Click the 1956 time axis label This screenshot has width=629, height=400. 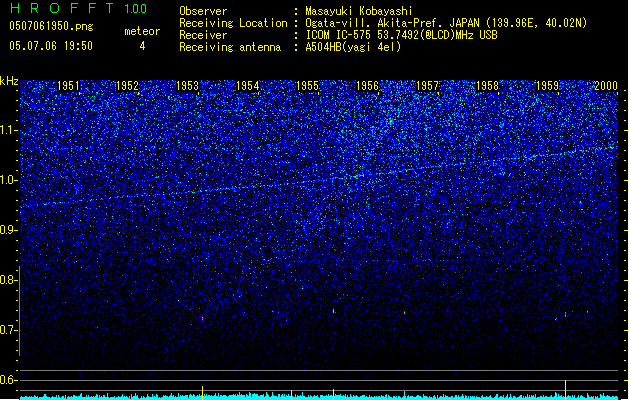[x=367, y=85]
